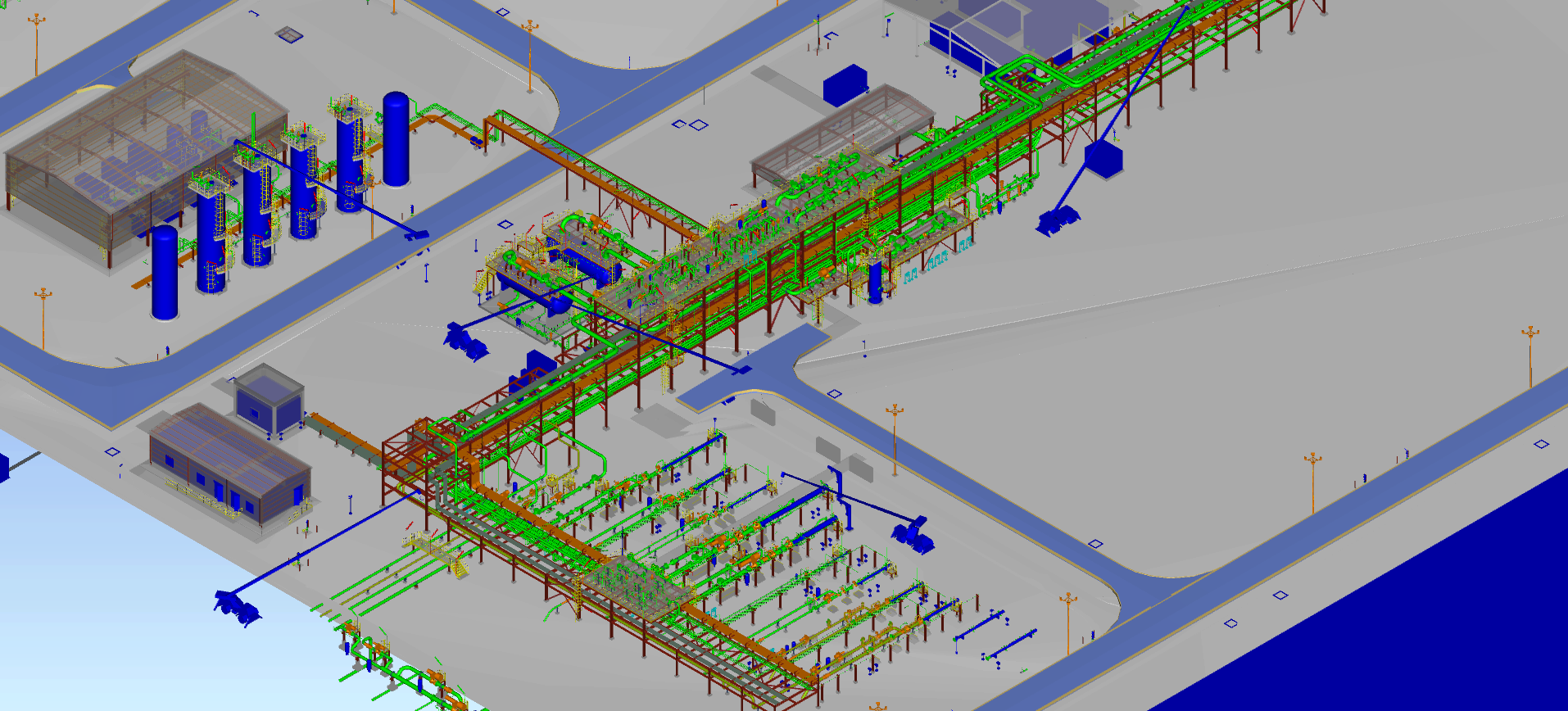Click the blue cube right of pipe rack

[x=1103, y=158]
